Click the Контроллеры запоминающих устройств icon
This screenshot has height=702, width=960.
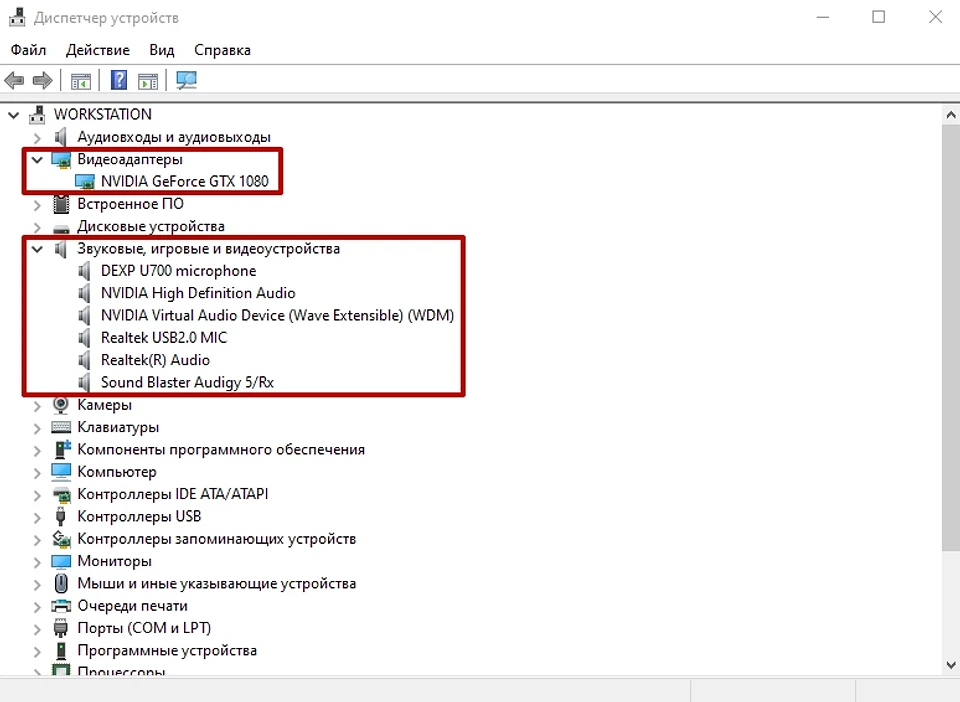pos(61,539)
